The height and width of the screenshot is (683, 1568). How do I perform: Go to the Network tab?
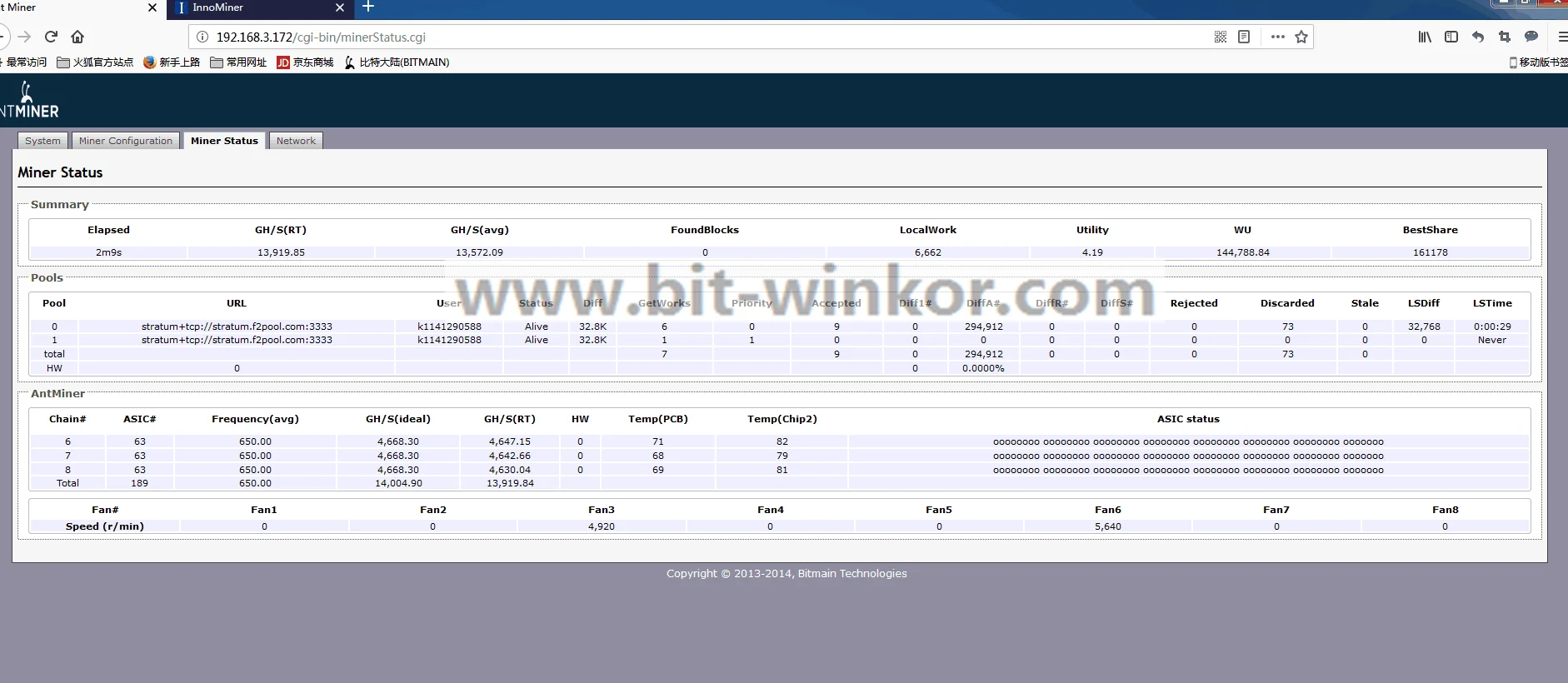[296, 141]
